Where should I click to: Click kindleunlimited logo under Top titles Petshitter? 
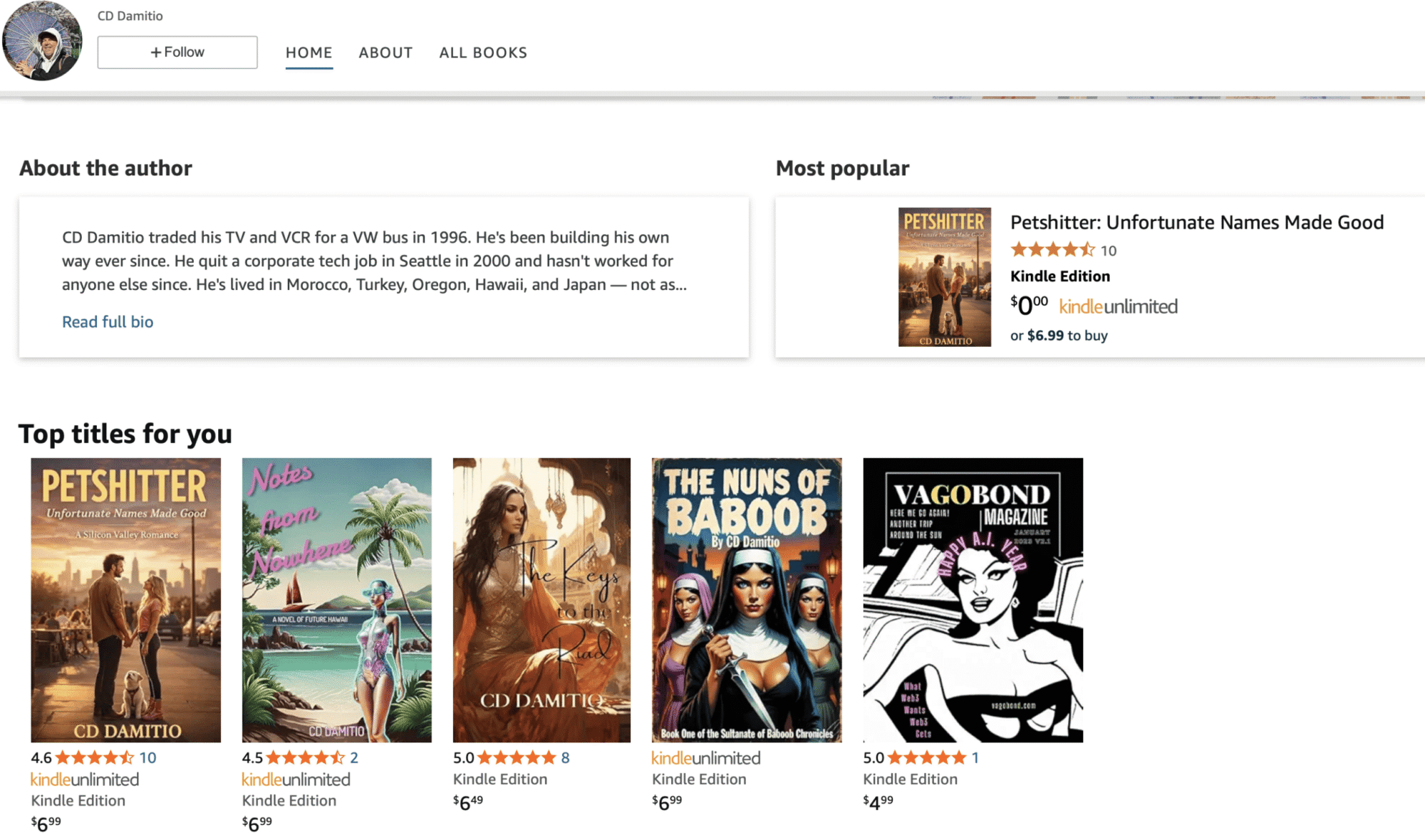point(85,779)
